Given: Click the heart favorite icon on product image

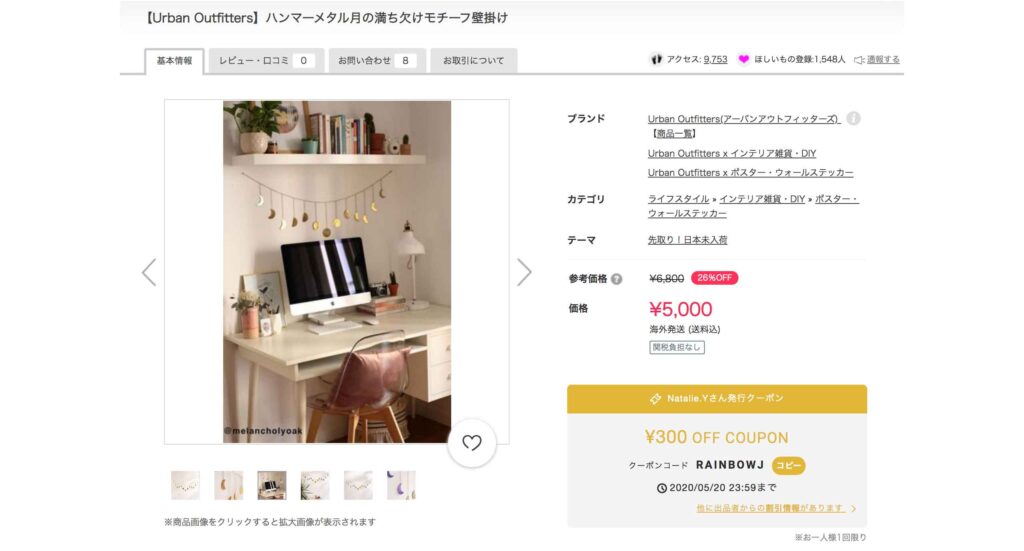Looking at the screenshot, I should coord(472,443).
